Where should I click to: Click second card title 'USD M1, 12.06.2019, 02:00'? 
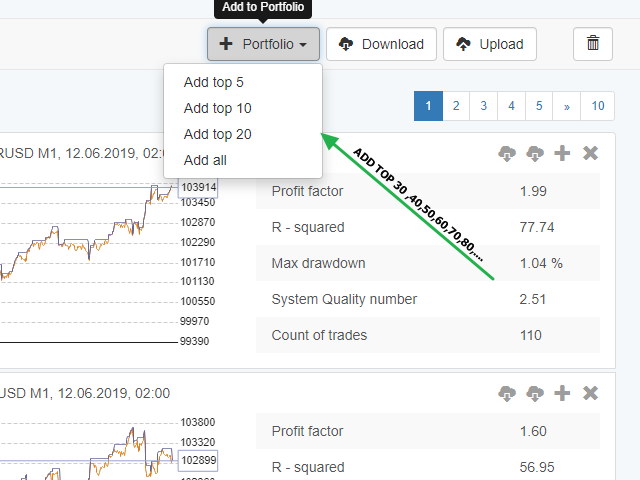tap(84, 393)
